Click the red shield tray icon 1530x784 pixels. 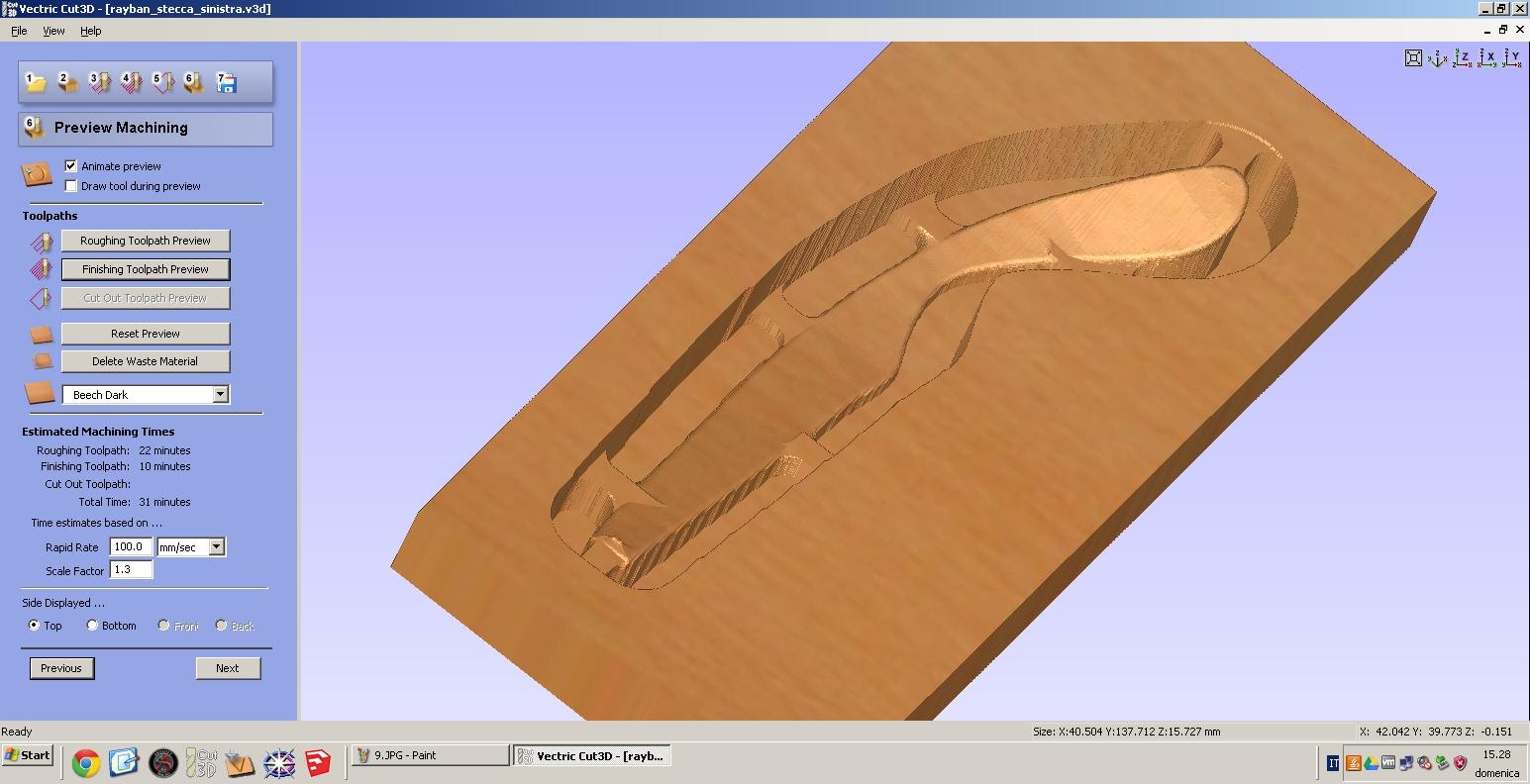(x=1461, y=763)
